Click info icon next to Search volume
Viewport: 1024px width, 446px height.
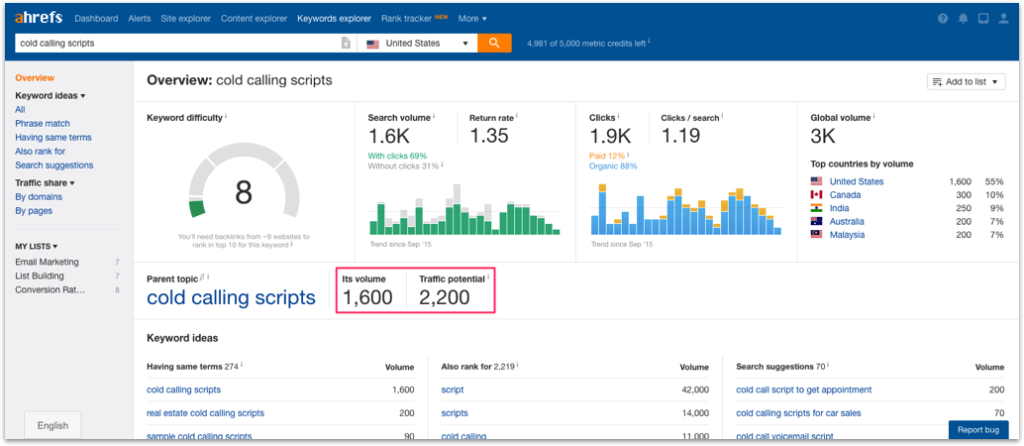[x=434, y=116]
